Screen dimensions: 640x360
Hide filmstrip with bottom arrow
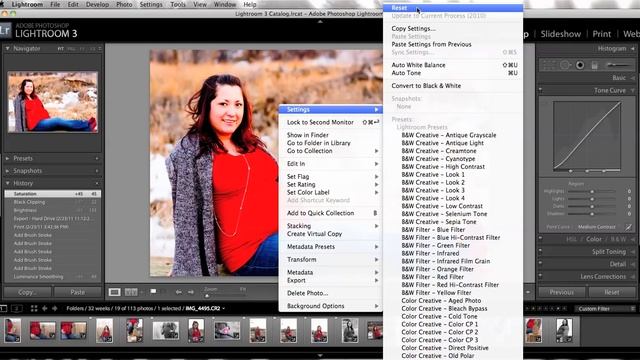(320, 356)
